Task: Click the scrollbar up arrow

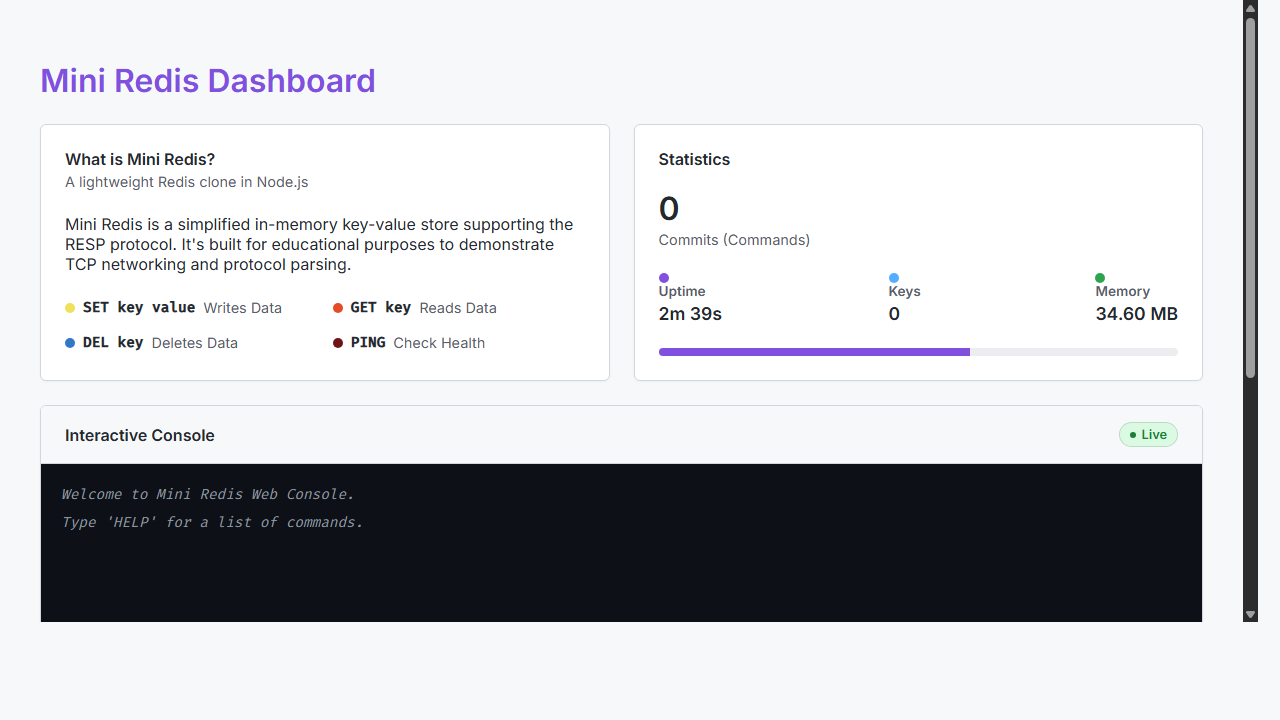Action: click(x=1250, y=8)
